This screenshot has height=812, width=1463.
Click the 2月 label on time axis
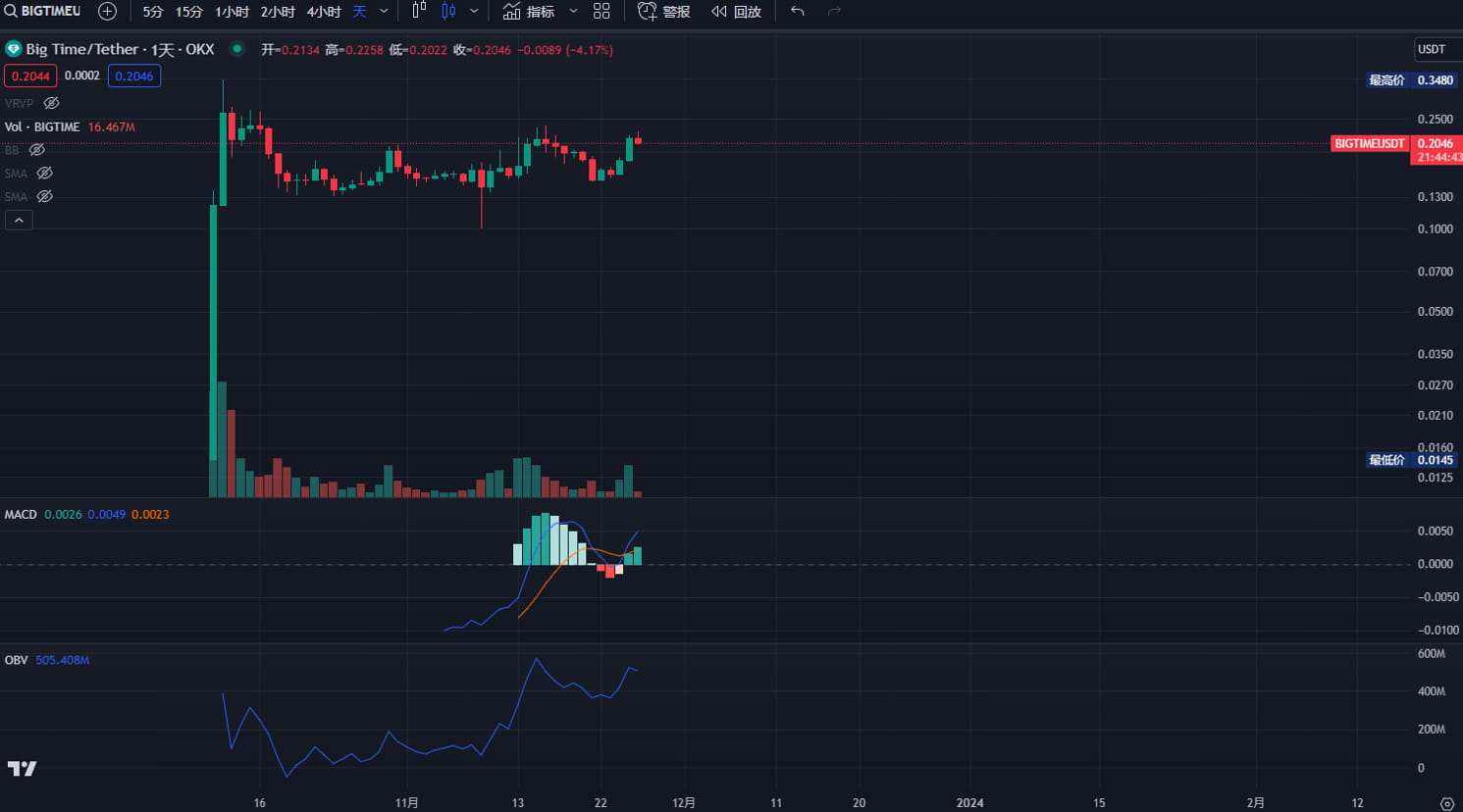tap(1255, 802)
